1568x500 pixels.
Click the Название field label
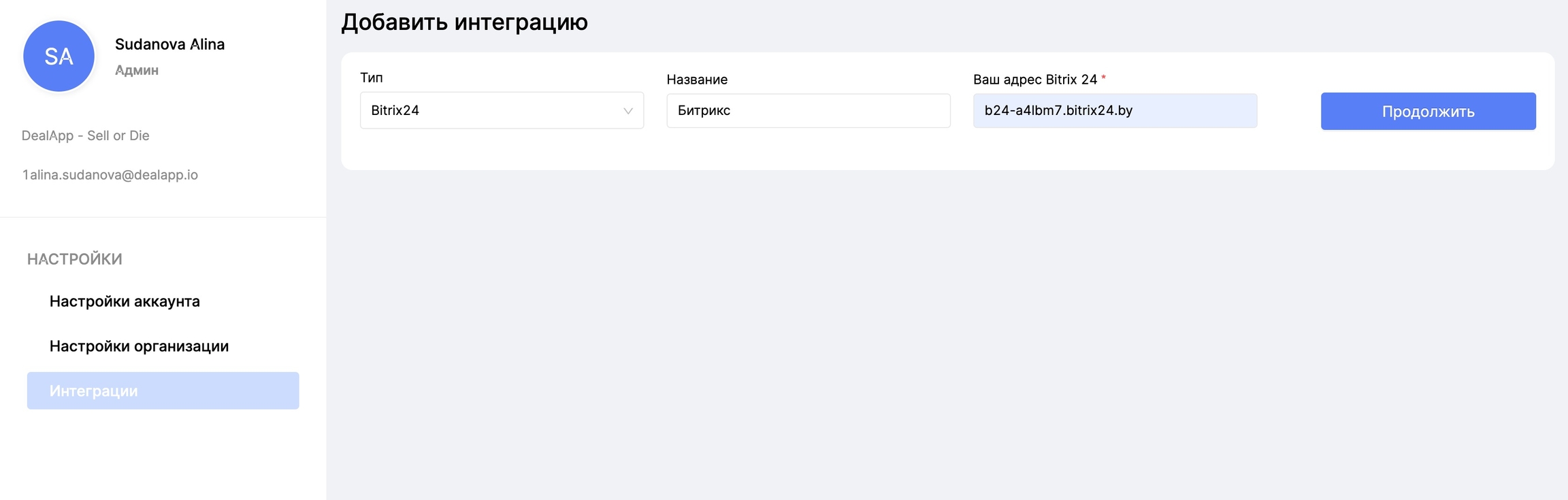tap(697, 80)
